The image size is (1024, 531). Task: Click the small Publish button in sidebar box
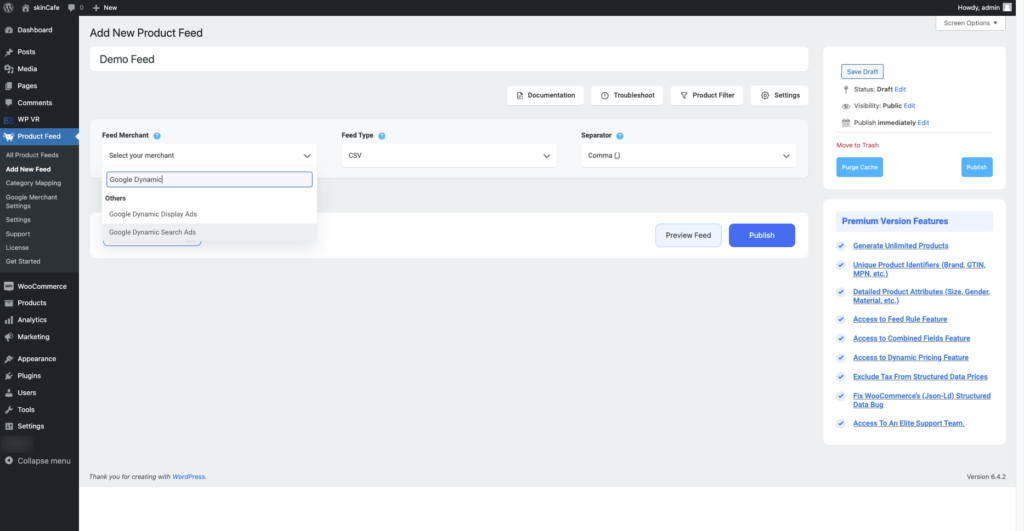pos(976,167)
